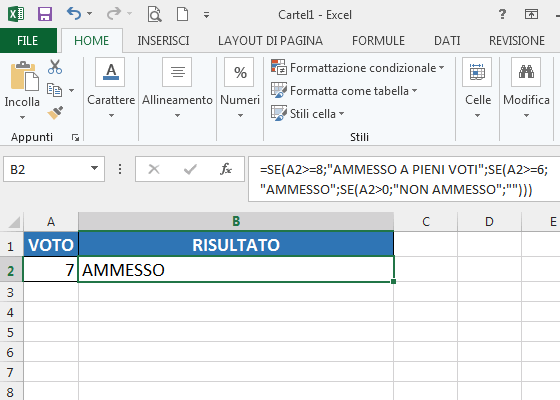The height and width of the screenshot is (400, 560).
Task: Open the Stili cella gallery
Action: pos(308,114)
